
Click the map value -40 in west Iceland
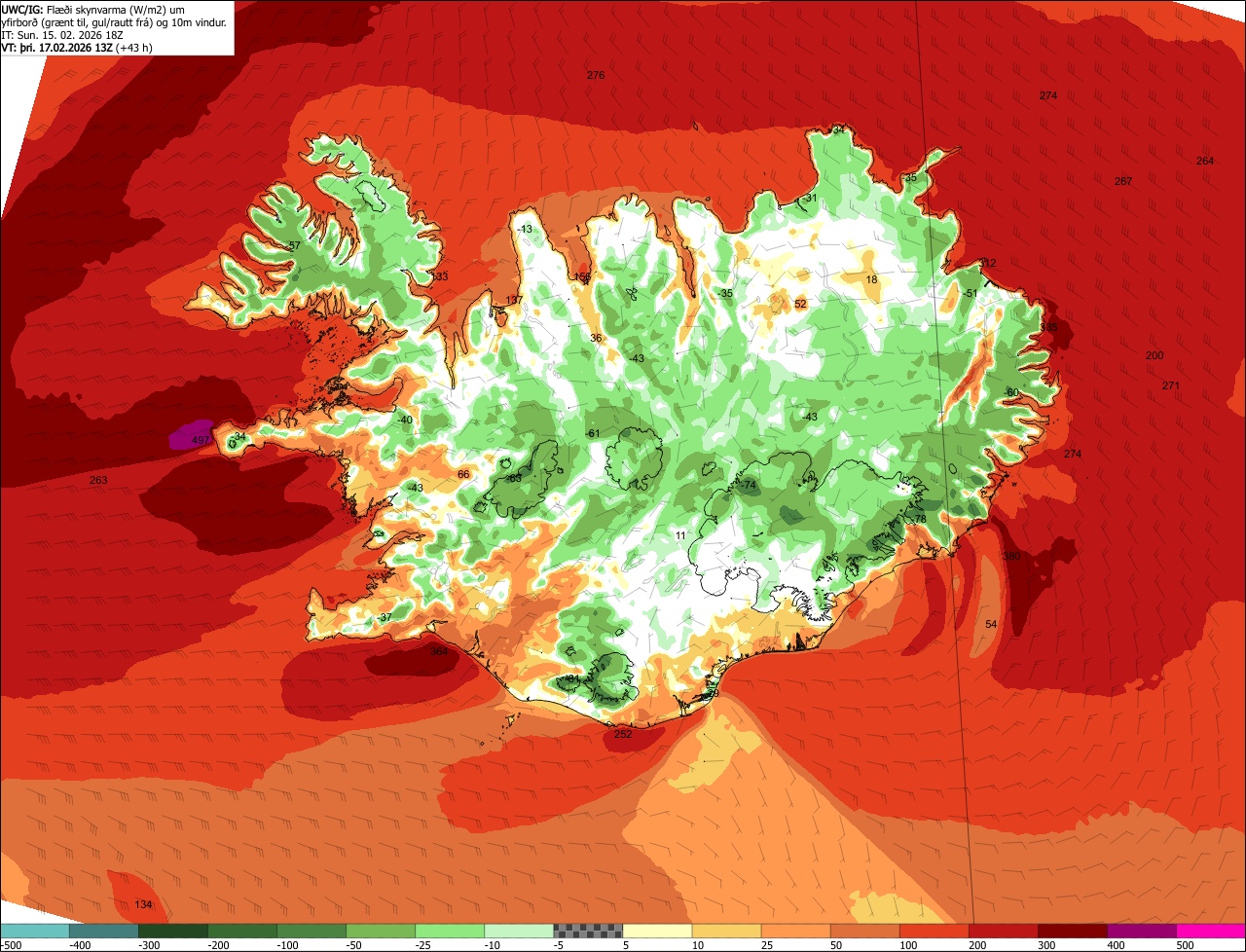(x=404, y=420)
